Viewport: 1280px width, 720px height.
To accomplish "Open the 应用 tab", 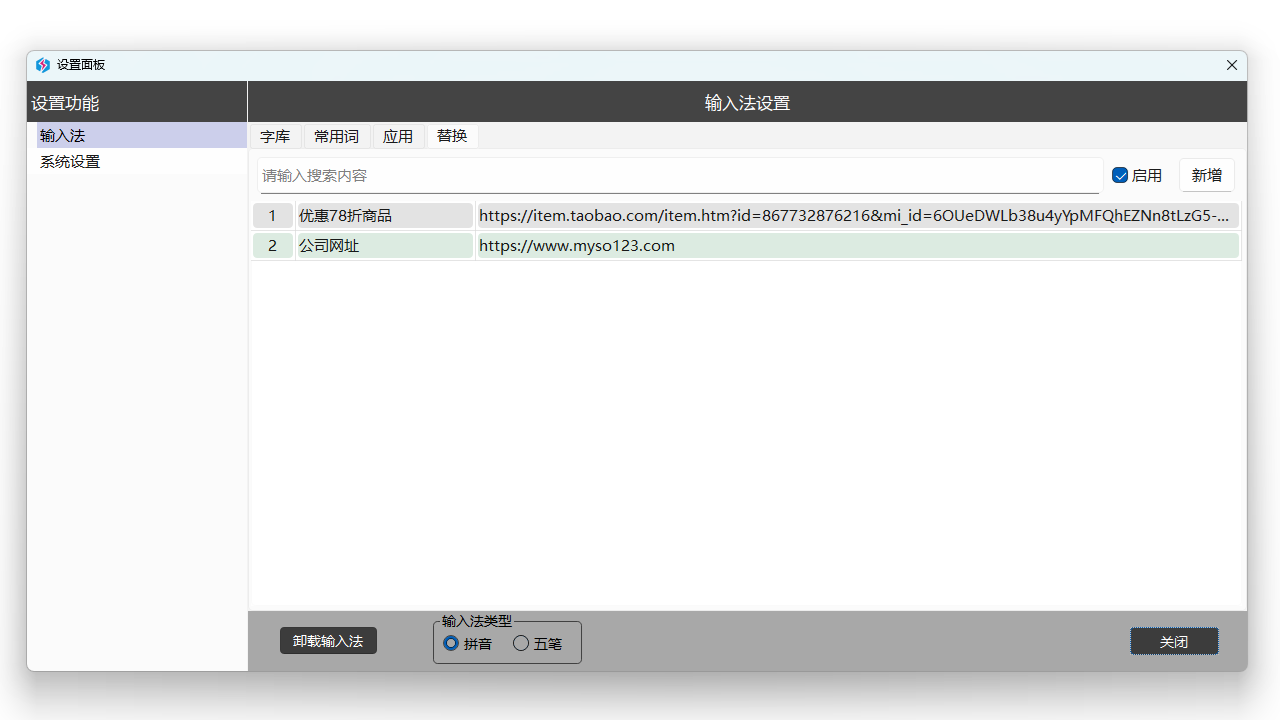I will 398,136.
